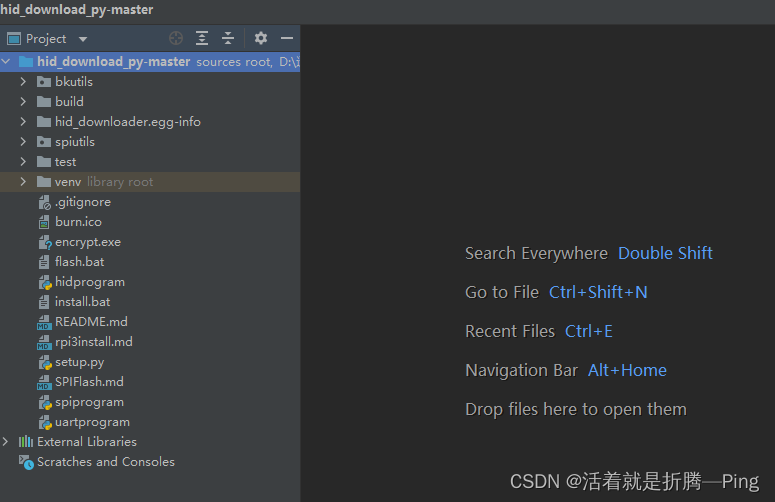Select the uartprogram file name
Screen dimensions: 775x502
point(92,422)
